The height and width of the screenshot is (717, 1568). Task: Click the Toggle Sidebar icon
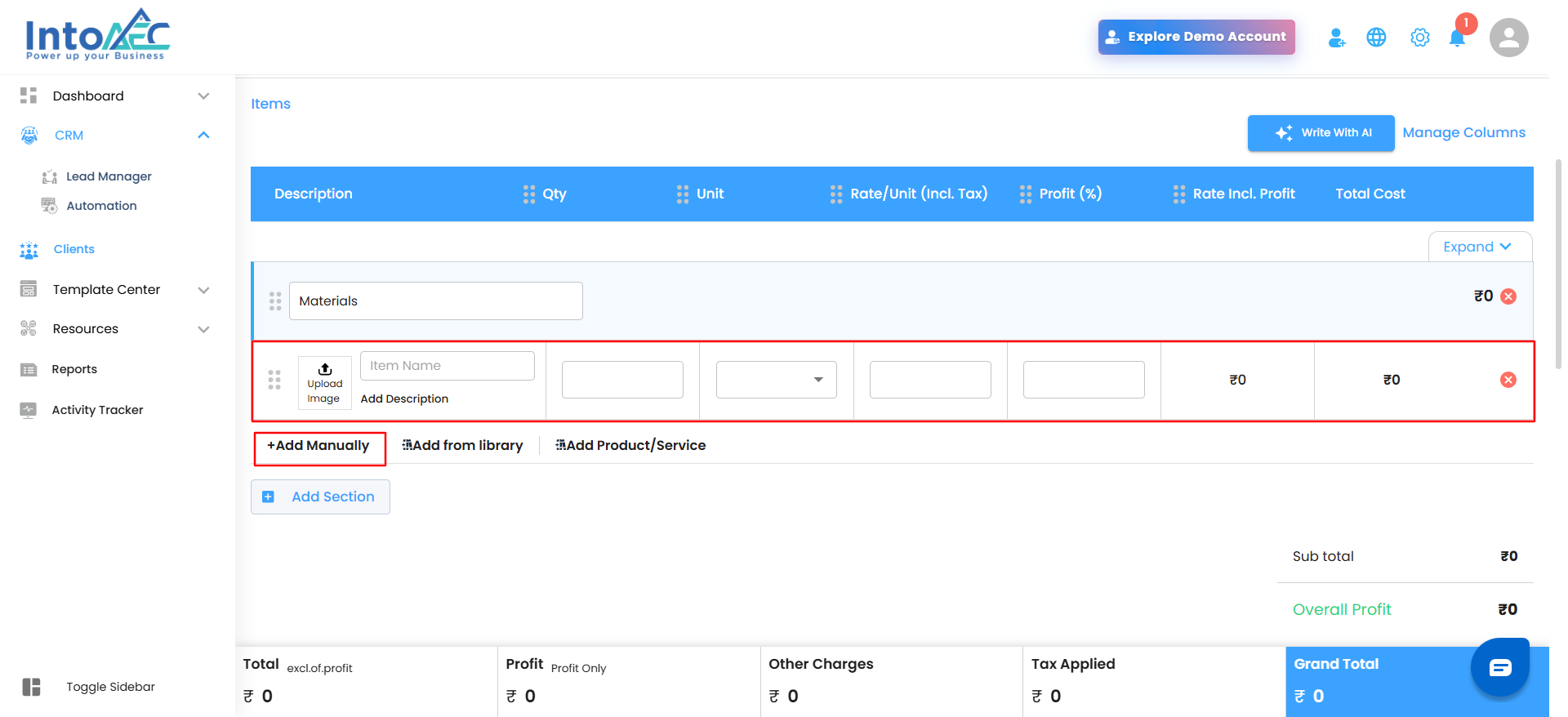32,687
